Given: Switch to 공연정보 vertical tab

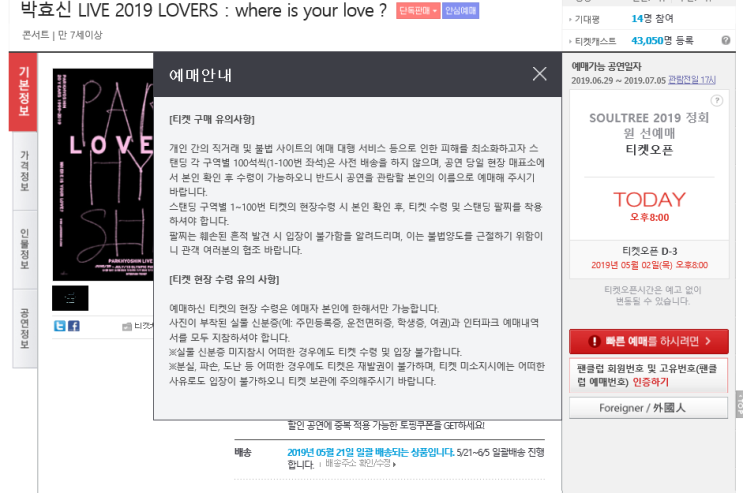Looking at the screenshot, I should click(25, 329).
